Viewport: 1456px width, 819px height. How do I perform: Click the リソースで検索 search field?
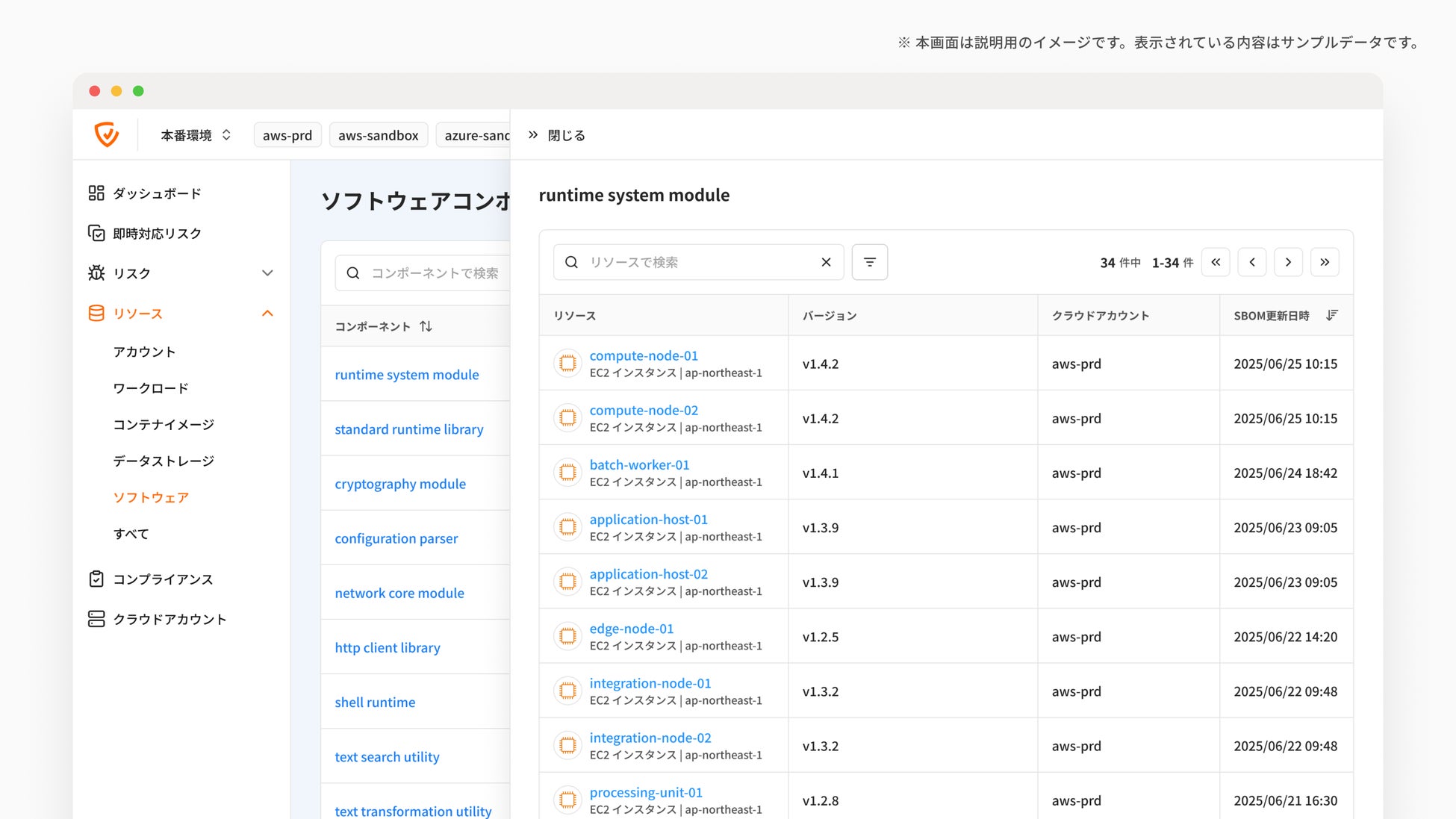click(x=698, y=262)
